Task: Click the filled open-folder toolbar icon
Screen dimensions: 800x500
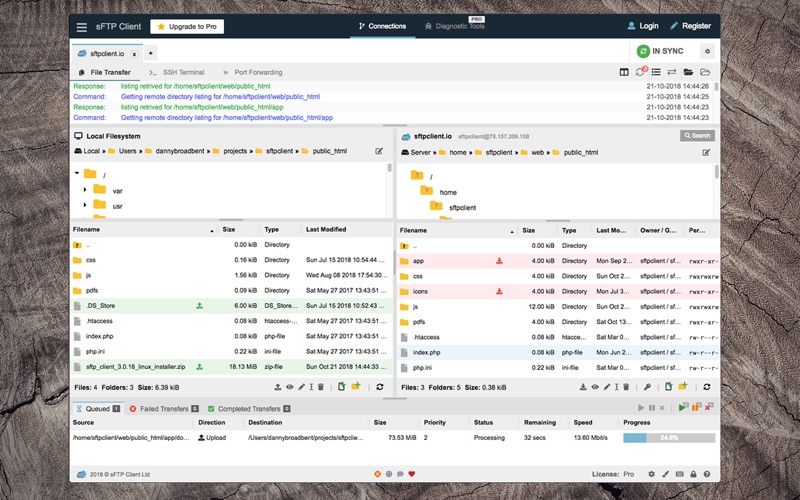Action: point(688,72)
